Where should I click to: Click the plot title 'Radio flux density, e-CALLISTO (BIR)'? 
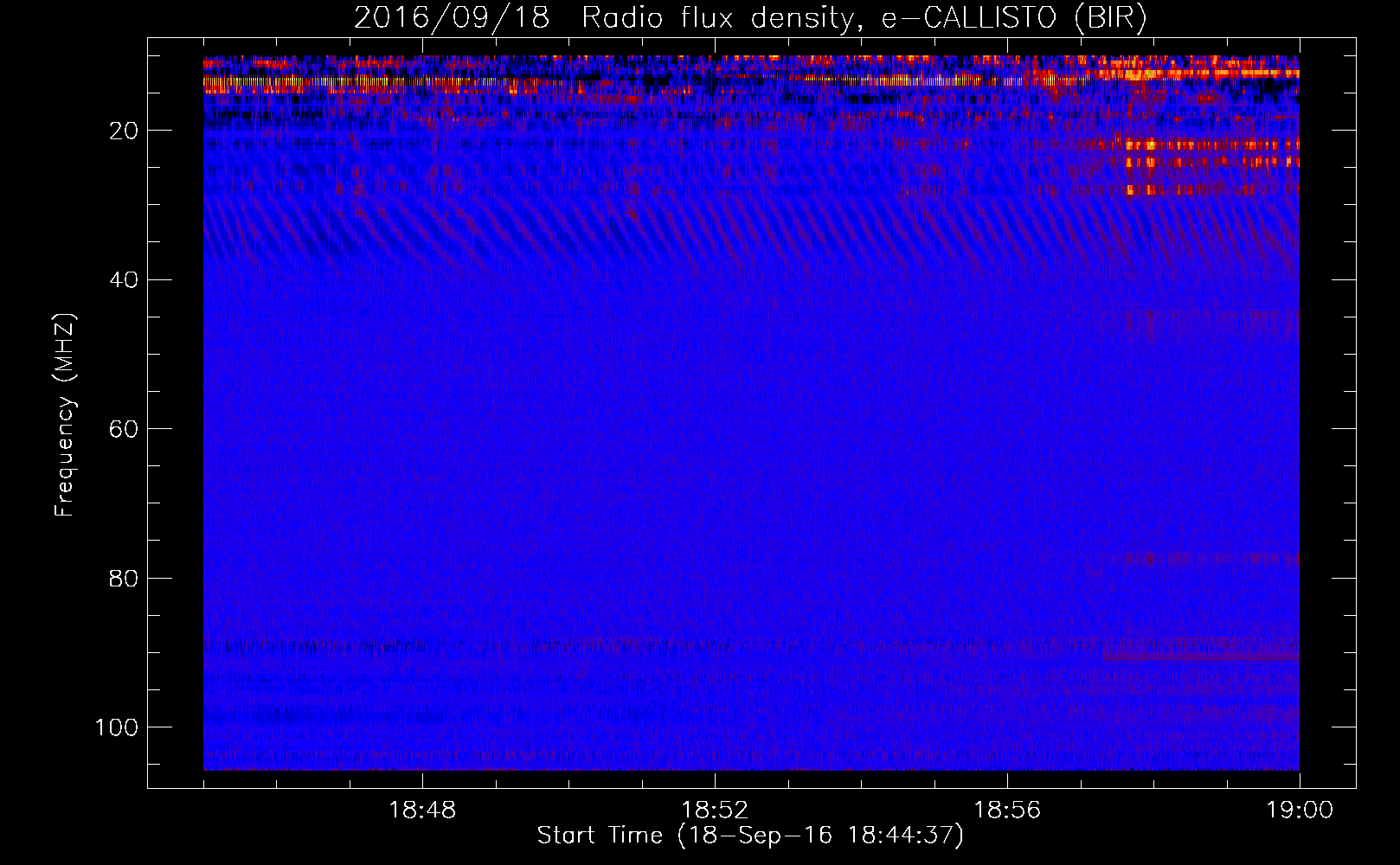(x=864, y=18)
